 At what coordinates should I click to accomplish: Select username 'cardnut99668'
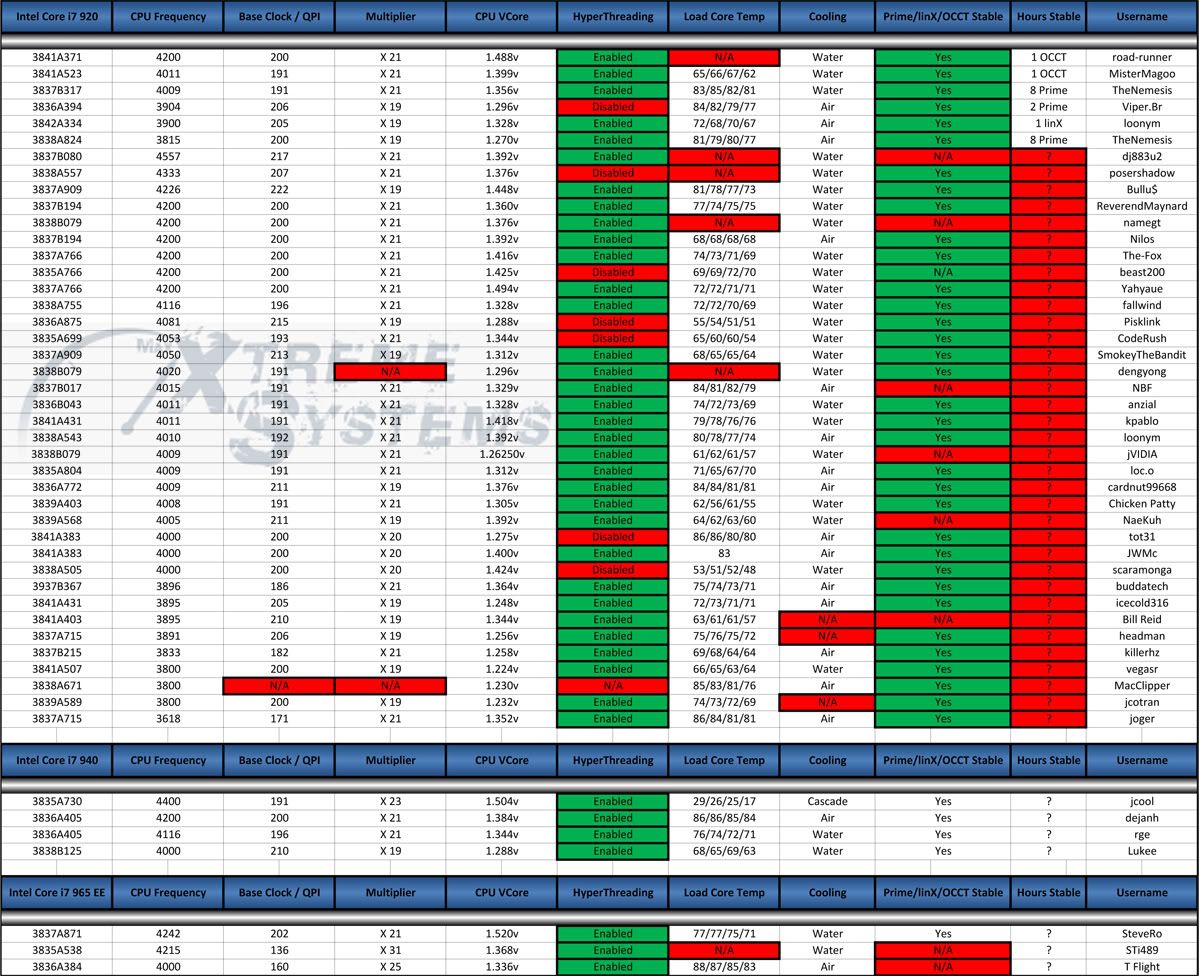click(1142, 487)
